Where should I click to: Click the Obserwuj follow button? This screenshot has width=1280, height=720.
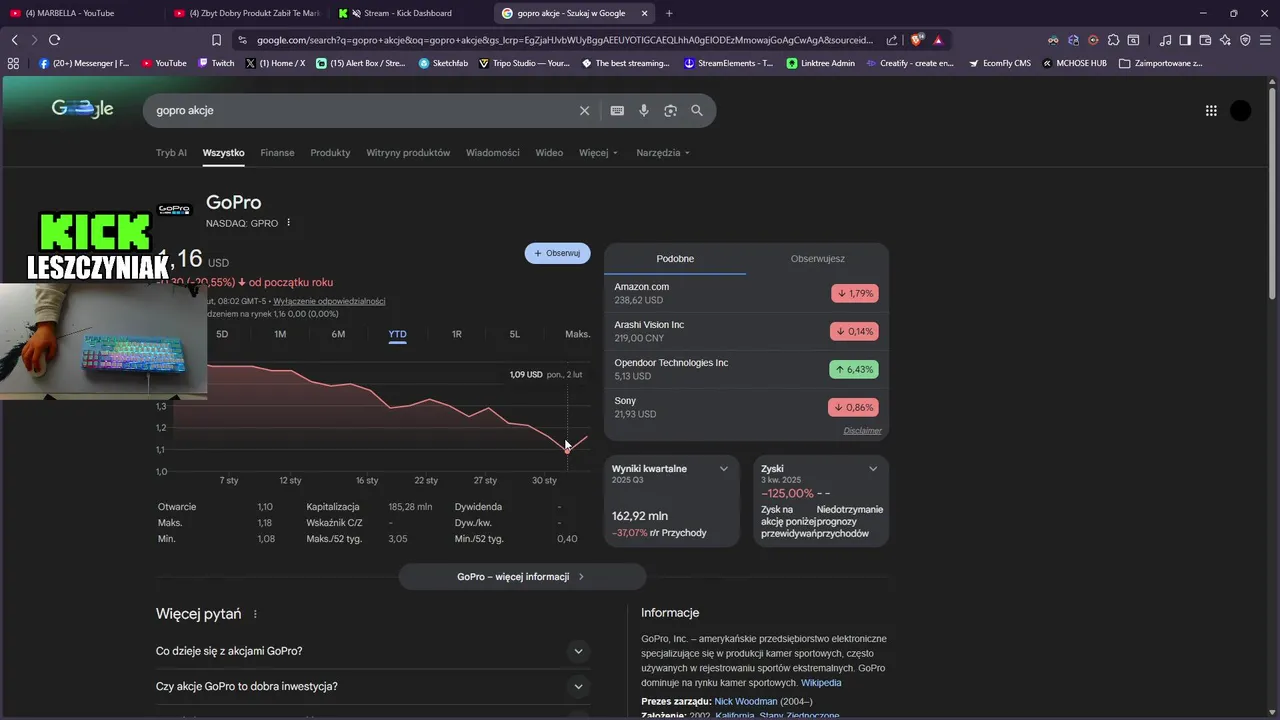pyautogui.click(x=558, y=253)
